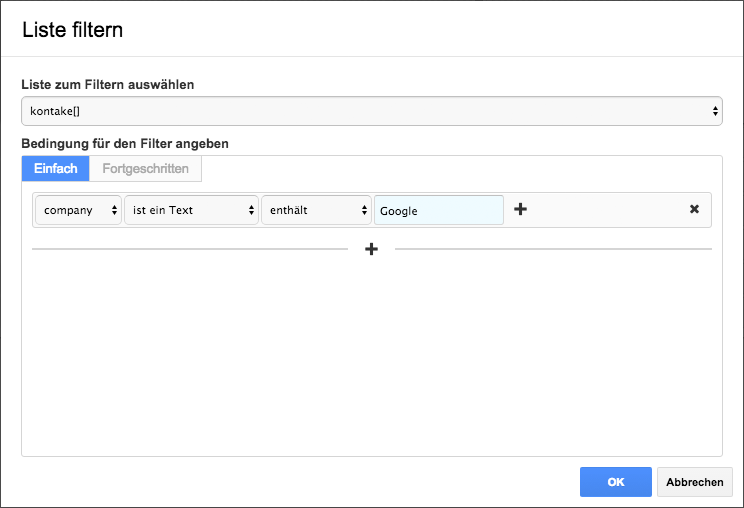Click the up-down arrows on 'ist ein Text'
744x508 pixels.
(251, 210)
